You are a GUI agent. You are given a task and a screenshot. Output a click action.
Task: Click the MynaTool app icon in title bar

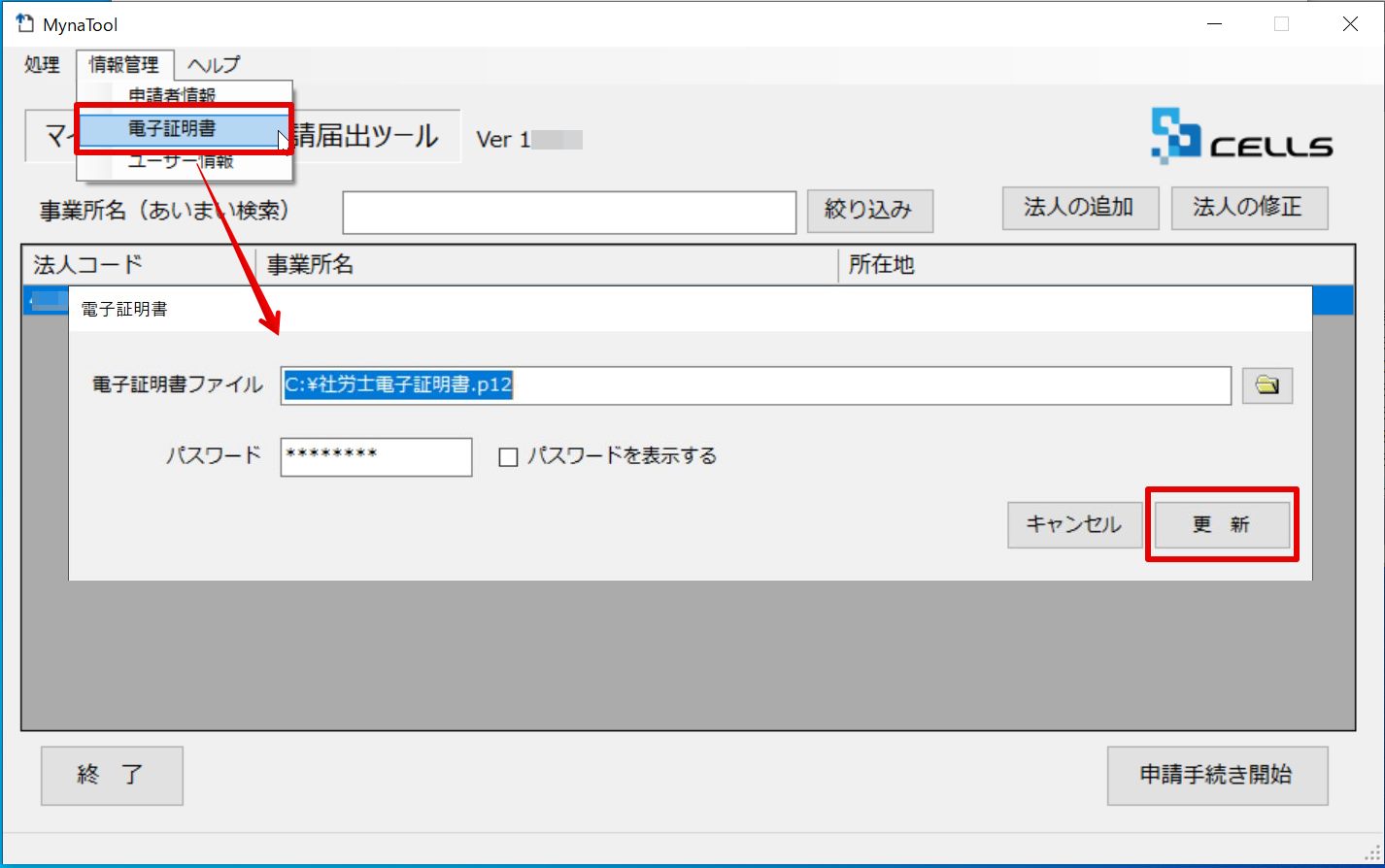click(x=25, y=23)
